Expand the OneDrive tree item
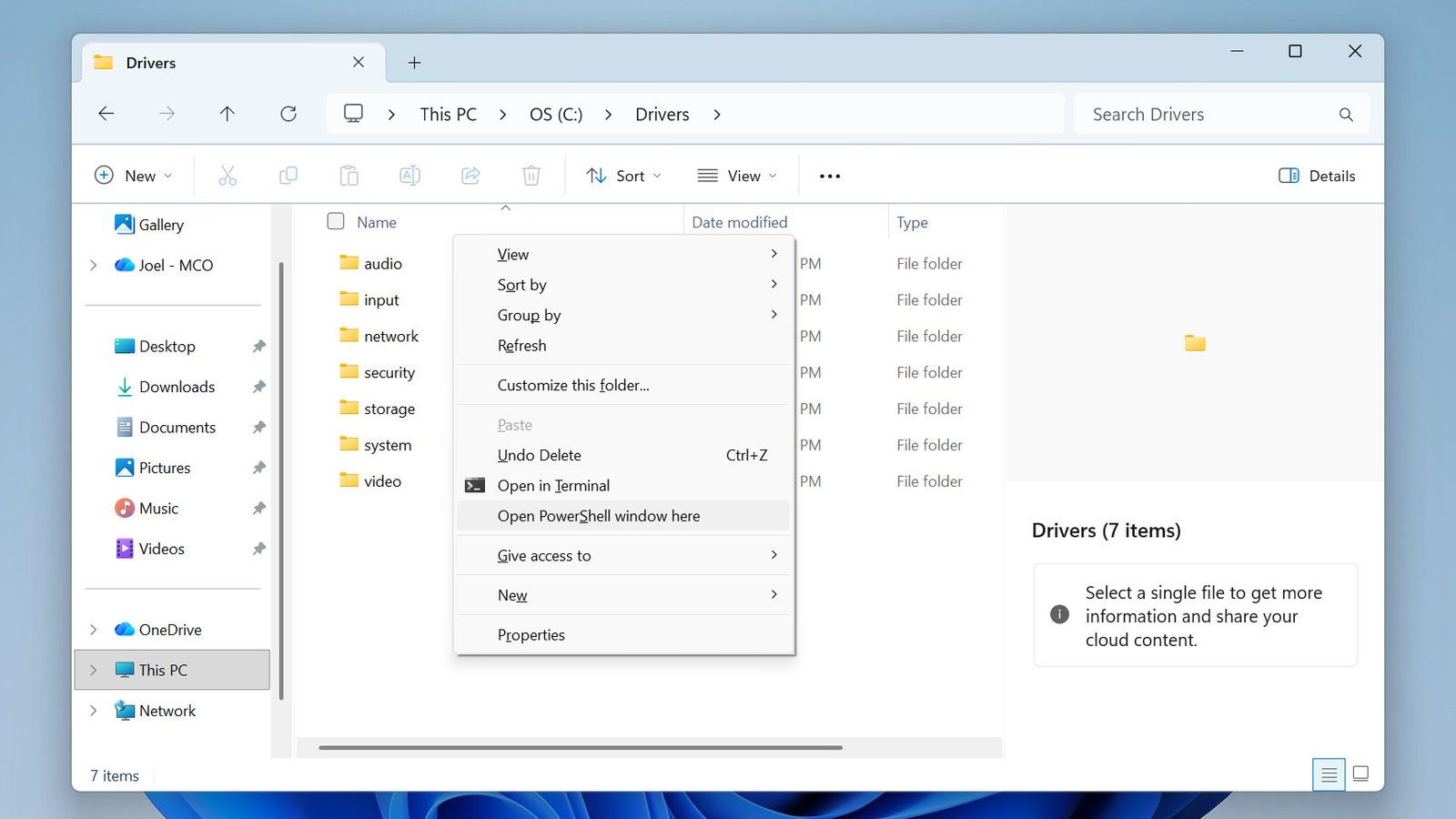1456x819 pixels. (94, 629)
